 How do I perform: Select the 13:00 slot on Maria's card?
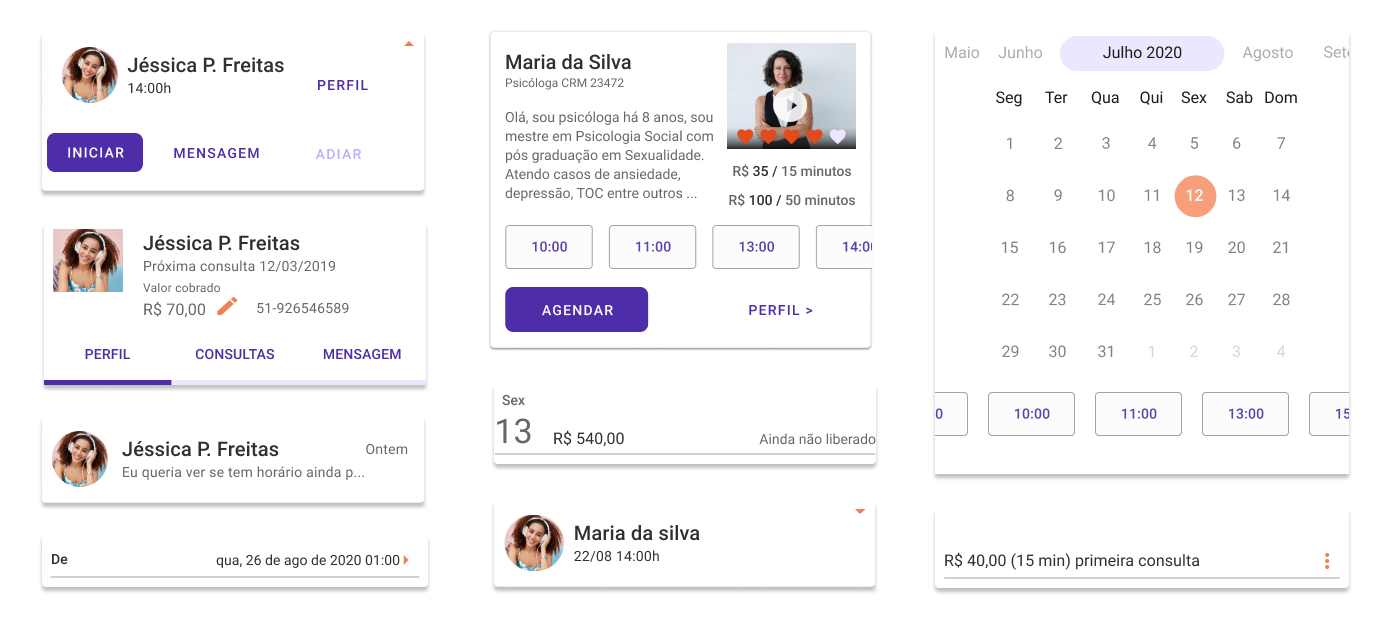pos(756,247)
